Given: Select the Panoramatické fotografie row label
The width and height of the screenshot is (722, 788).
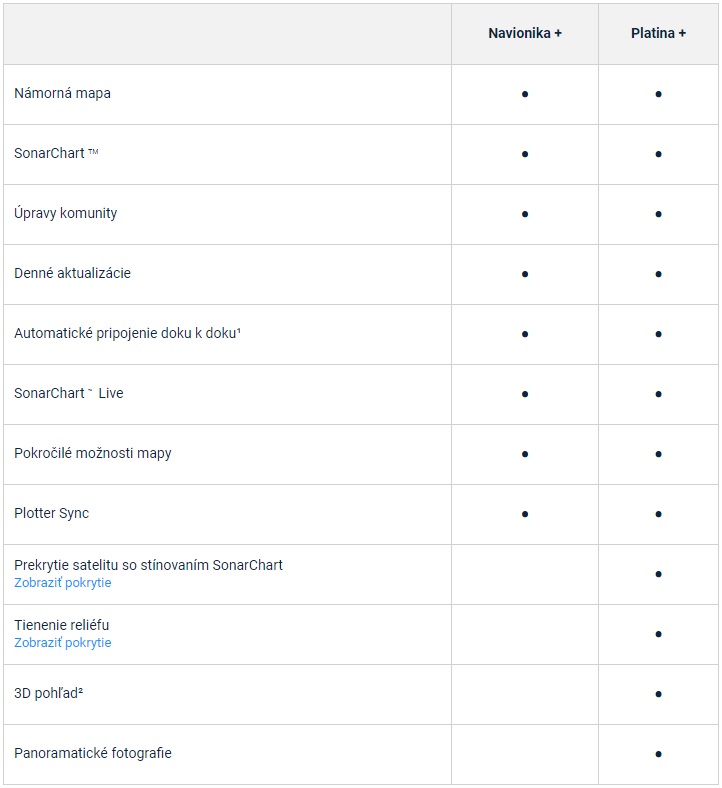Looking at the screenshot, I should tap(93, 753).
